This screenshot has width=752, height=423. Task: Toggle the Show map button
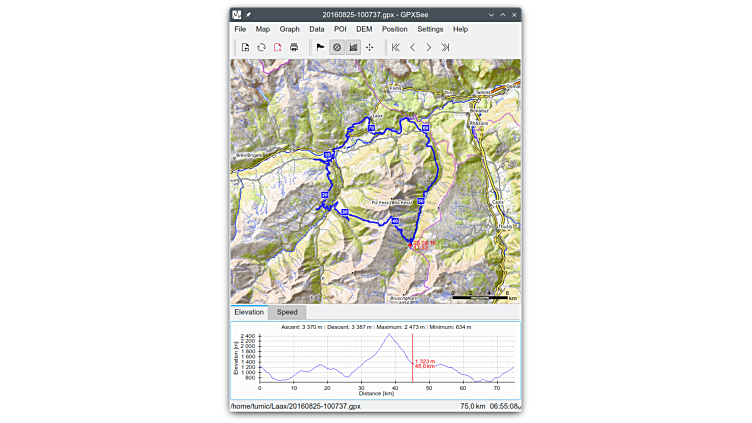tap(337, 47)
